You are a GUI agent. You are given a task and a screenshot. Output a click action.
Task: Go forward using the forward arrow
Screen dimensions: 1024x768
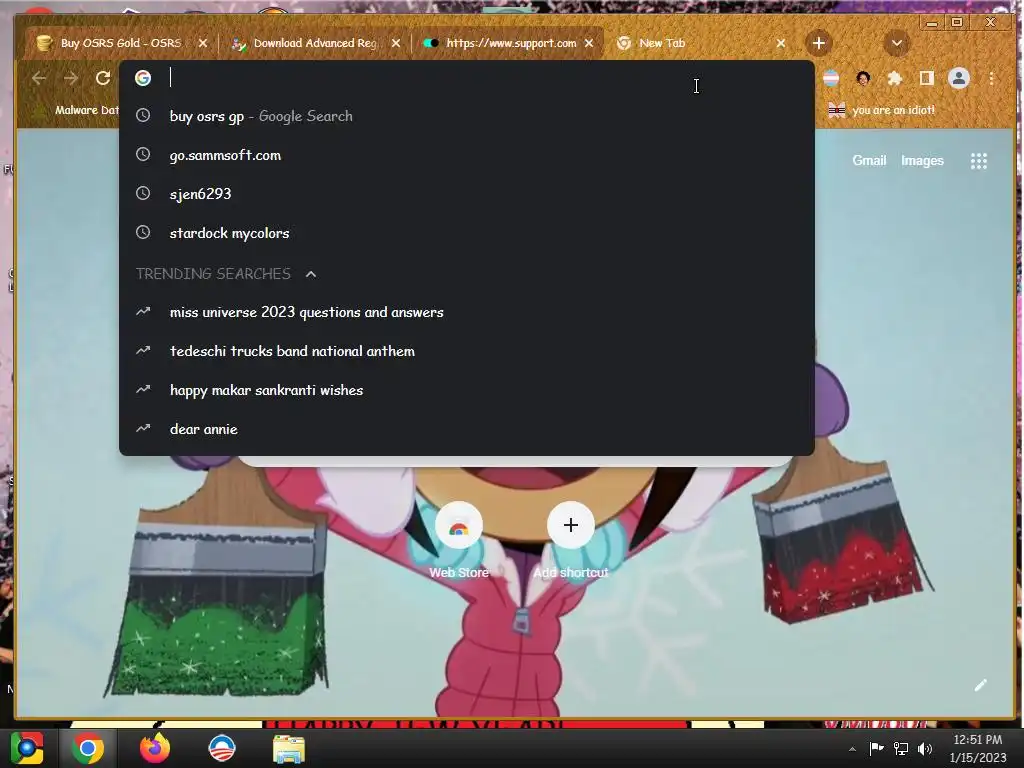tap(71, 78)
